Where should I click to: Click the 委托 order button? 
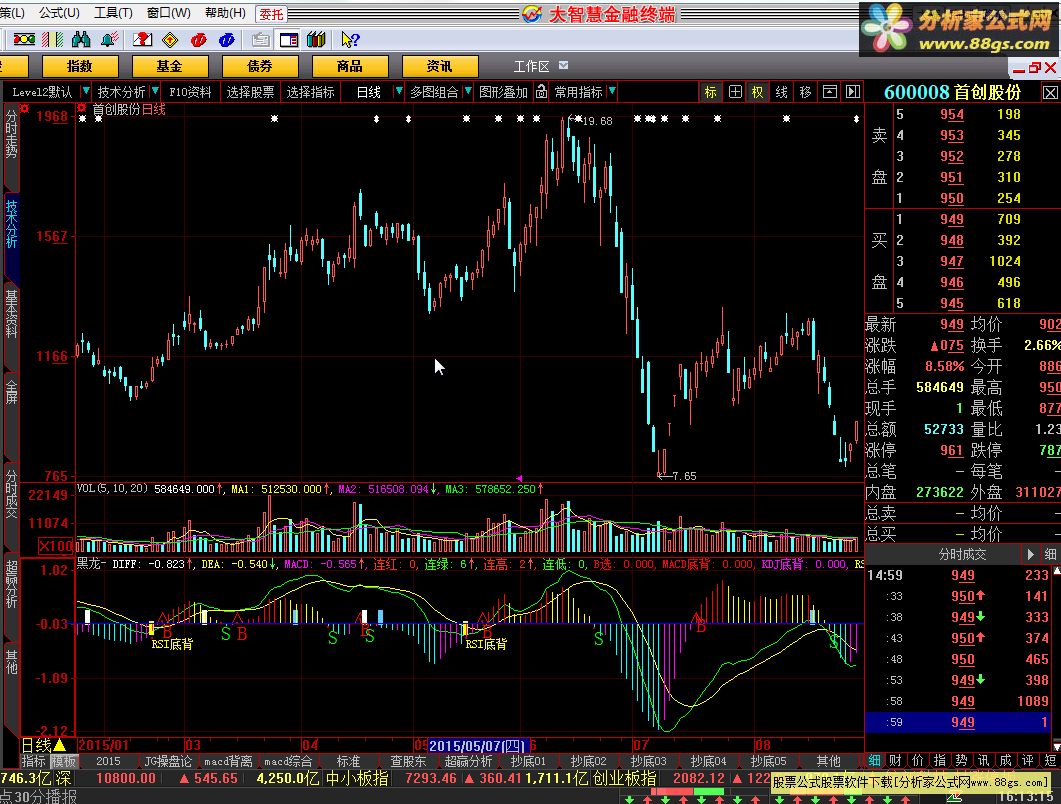[271, 14]
